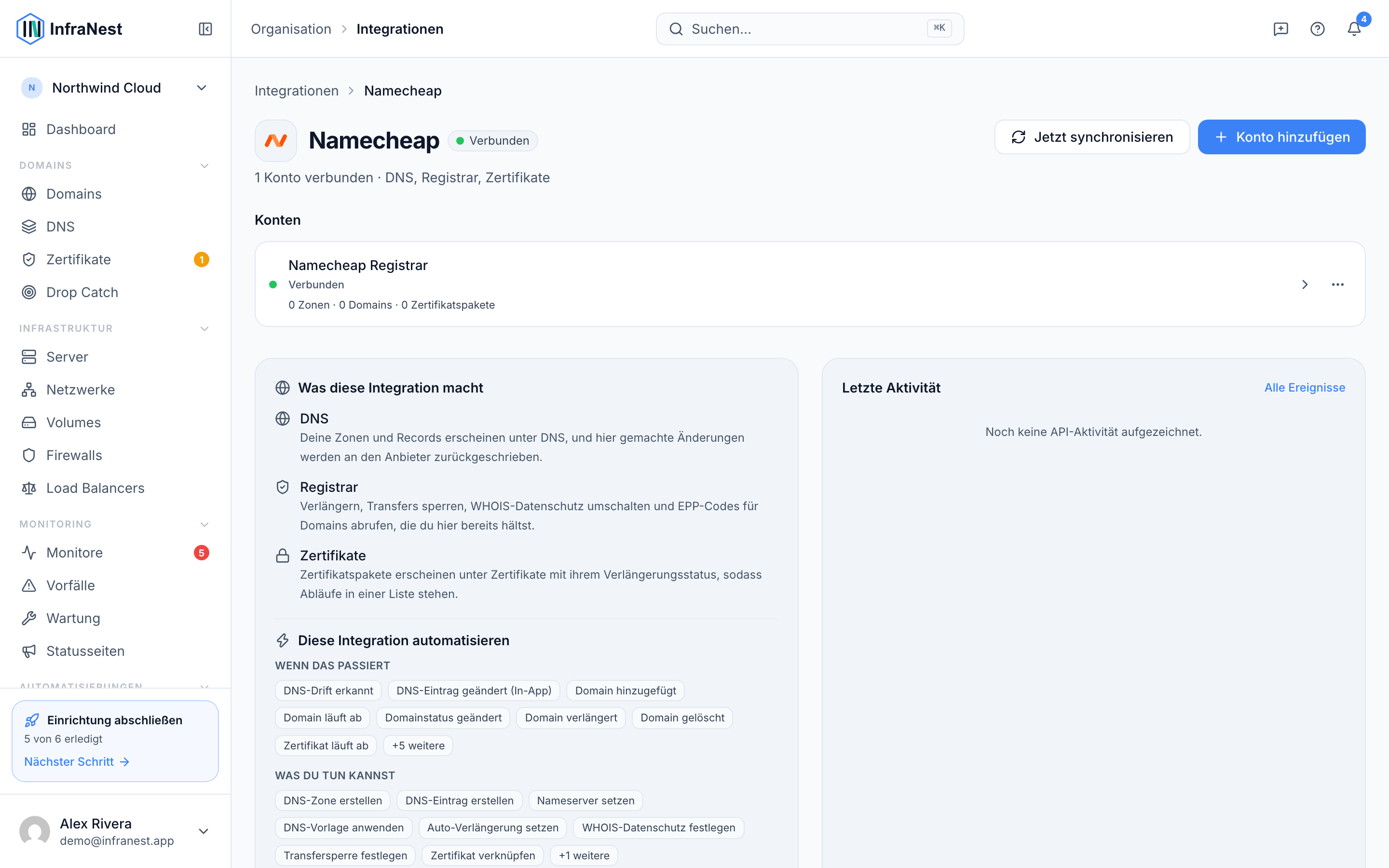Open Alle Ereignisse link
1389x868 pixels.
(x=1305, y=388)
